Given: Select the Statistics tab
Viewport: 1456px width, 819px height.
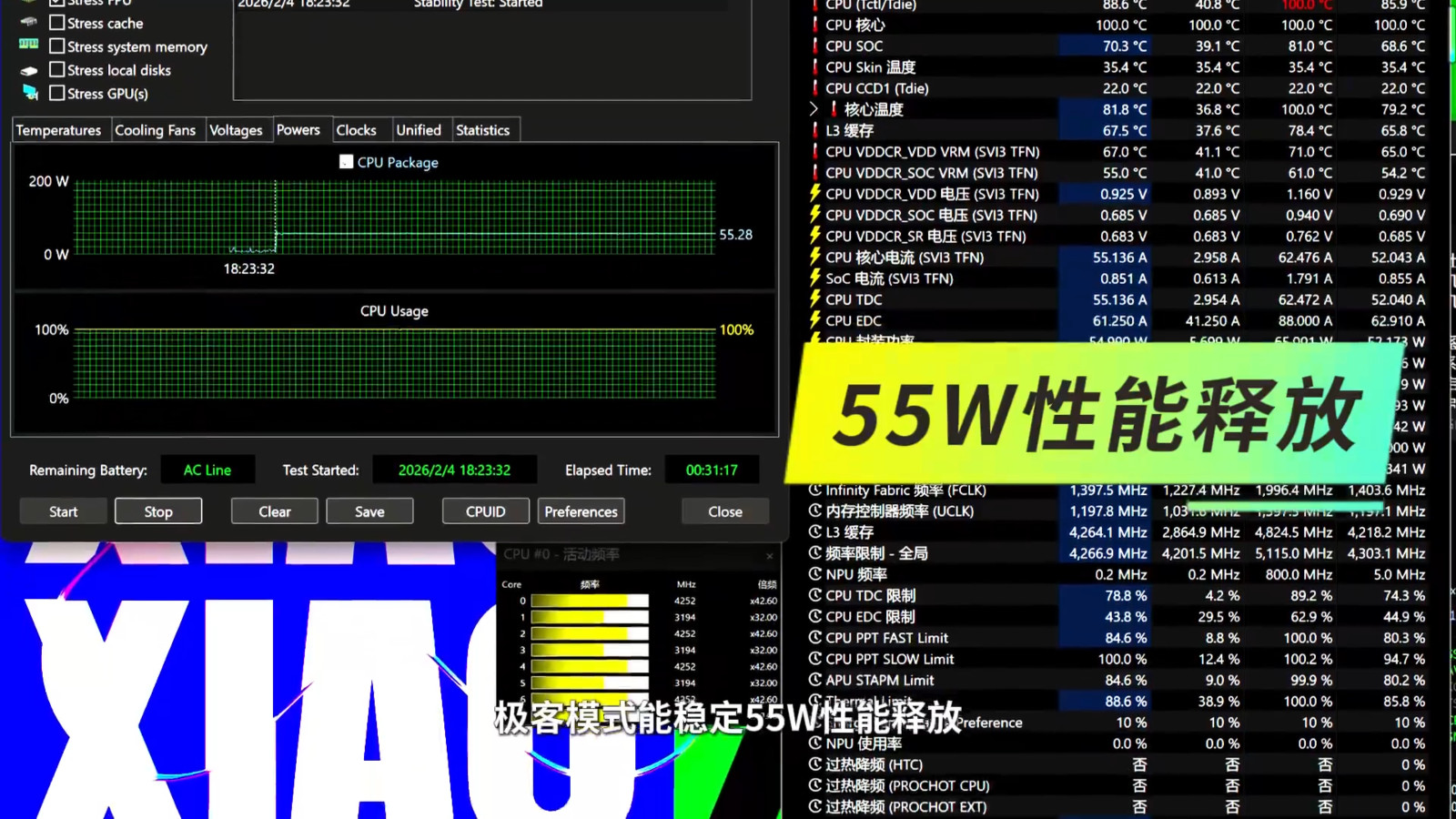Looking at the screenshot, I should [482, 130].
